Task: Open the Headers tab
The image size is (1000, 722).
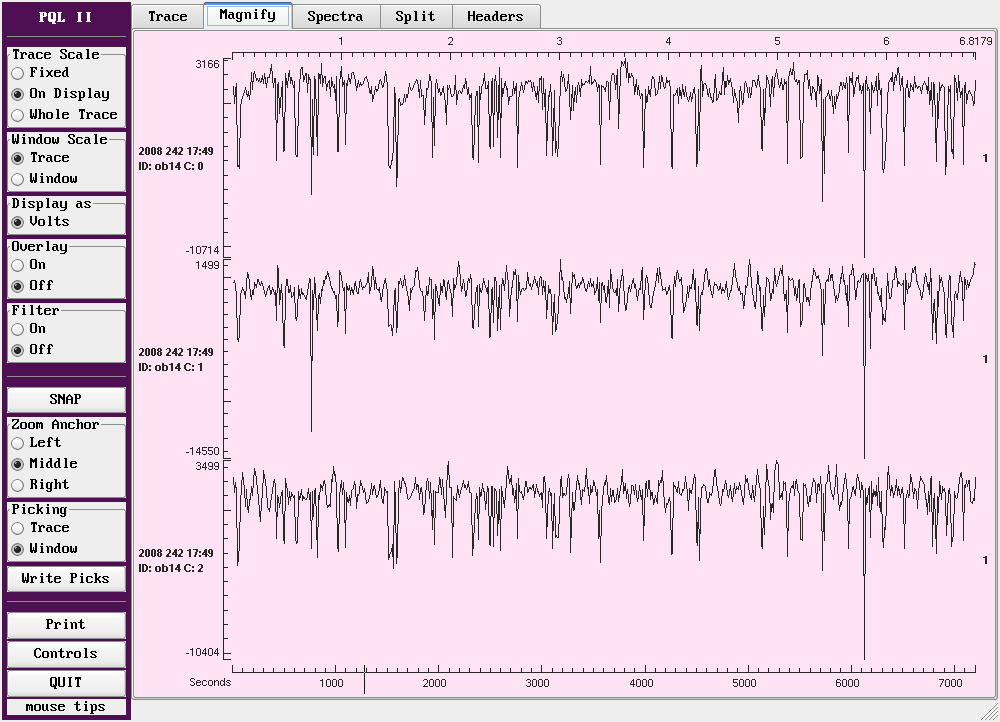Action: click(495, 16)
